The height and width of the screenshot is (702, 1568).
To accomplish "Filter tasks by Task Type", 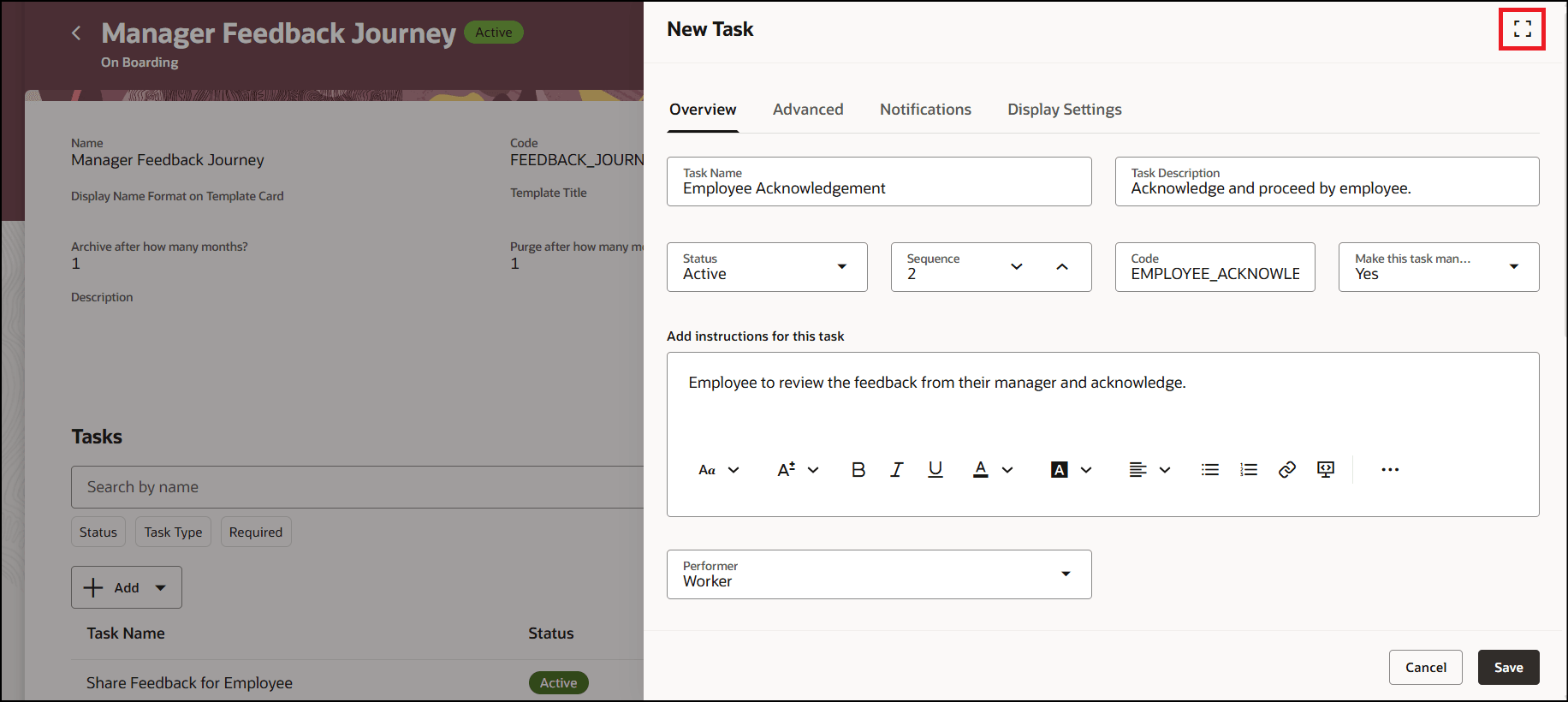I will [x=173, y=532].
